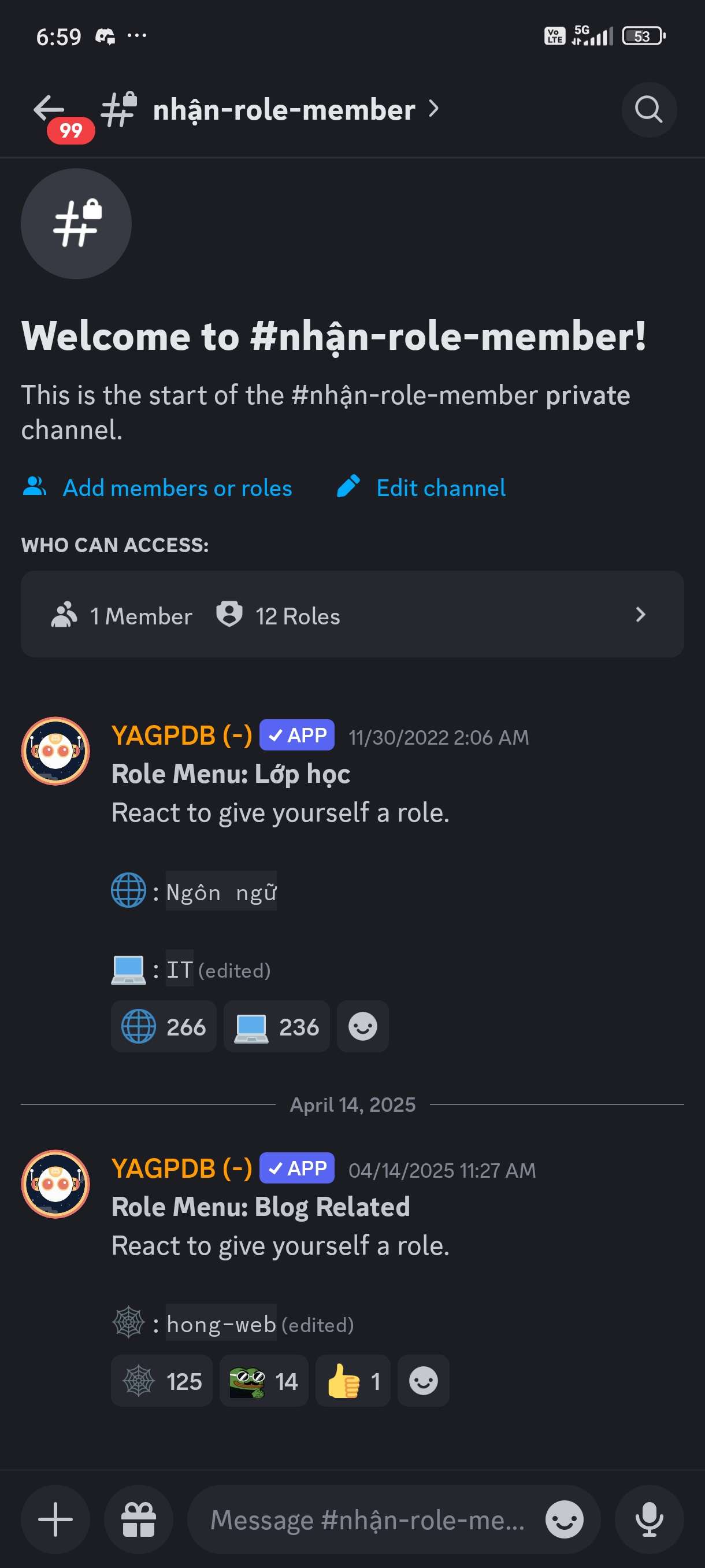The height and width of the screenshot is (1568, 705).
Task: Add reaction to Lớp học role menu
Action: pyautogui.click(x=362, y=1027)
